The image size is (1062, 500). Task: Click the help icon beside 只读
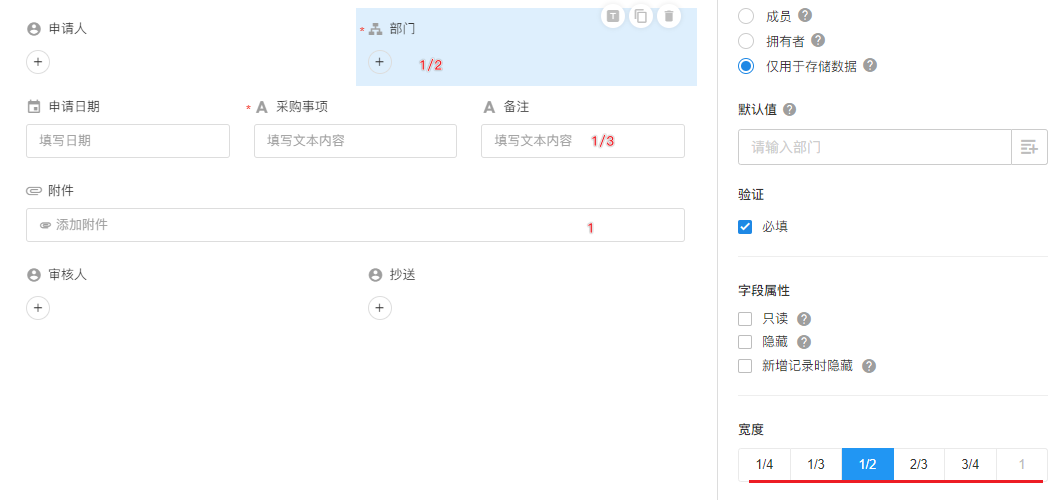coord(804,318)
